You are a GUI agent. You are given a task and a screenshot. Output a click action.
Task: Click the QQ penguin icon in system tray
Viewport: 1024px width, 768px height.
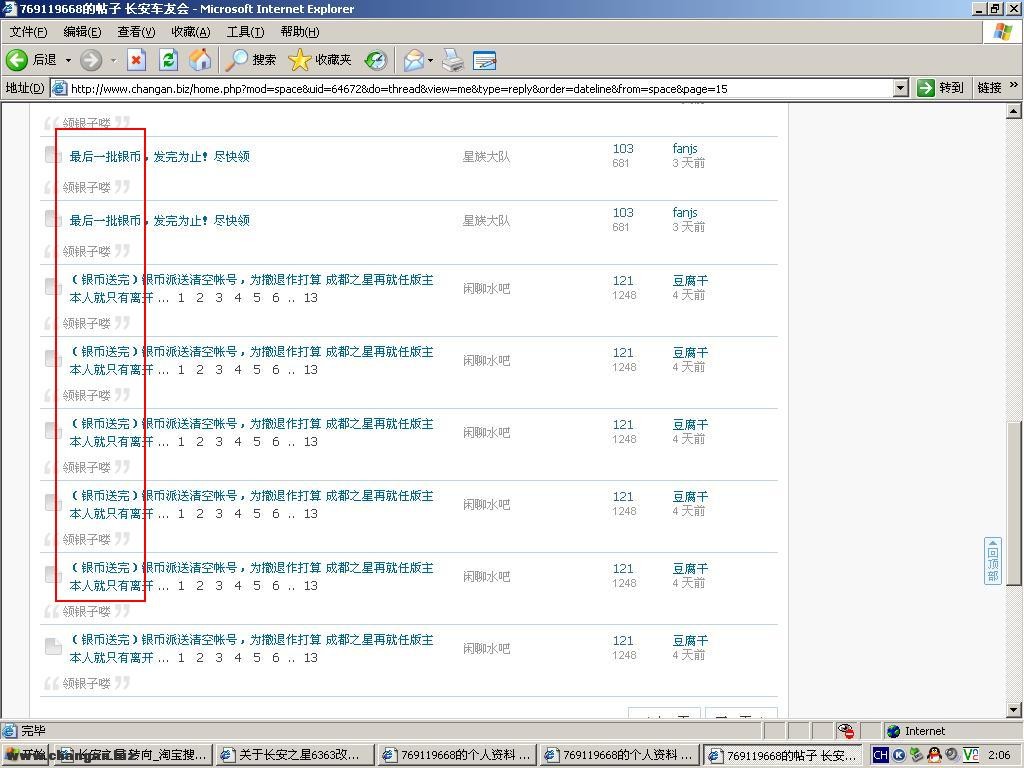934,755
